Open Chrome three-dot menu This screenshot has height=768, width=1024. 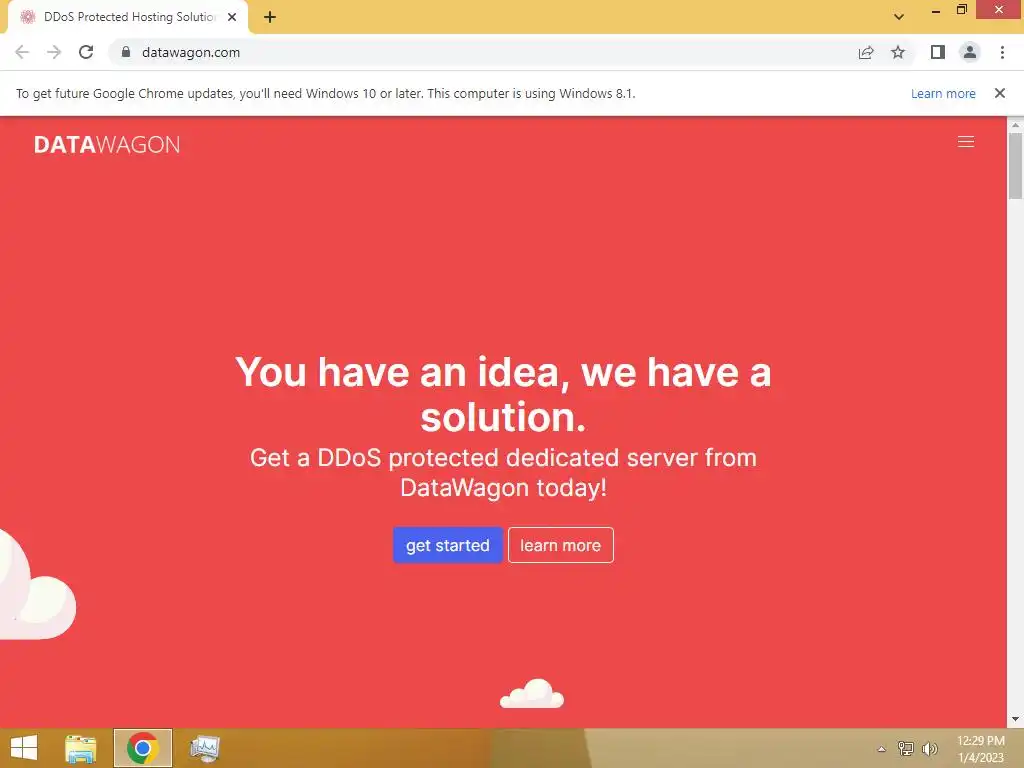1002,52
